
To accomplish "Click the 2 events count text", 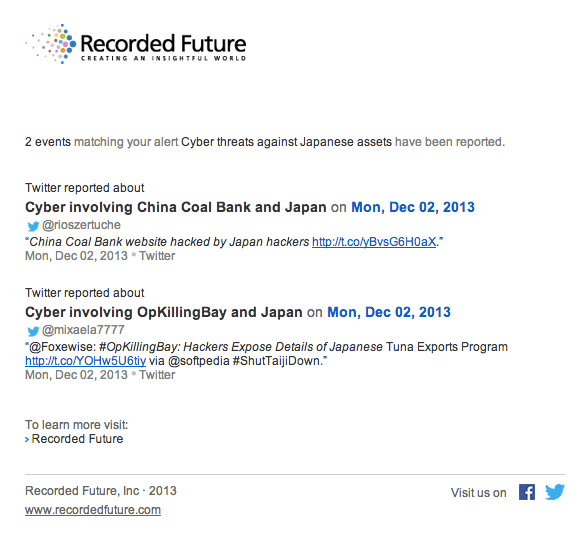I will point(48,142).
